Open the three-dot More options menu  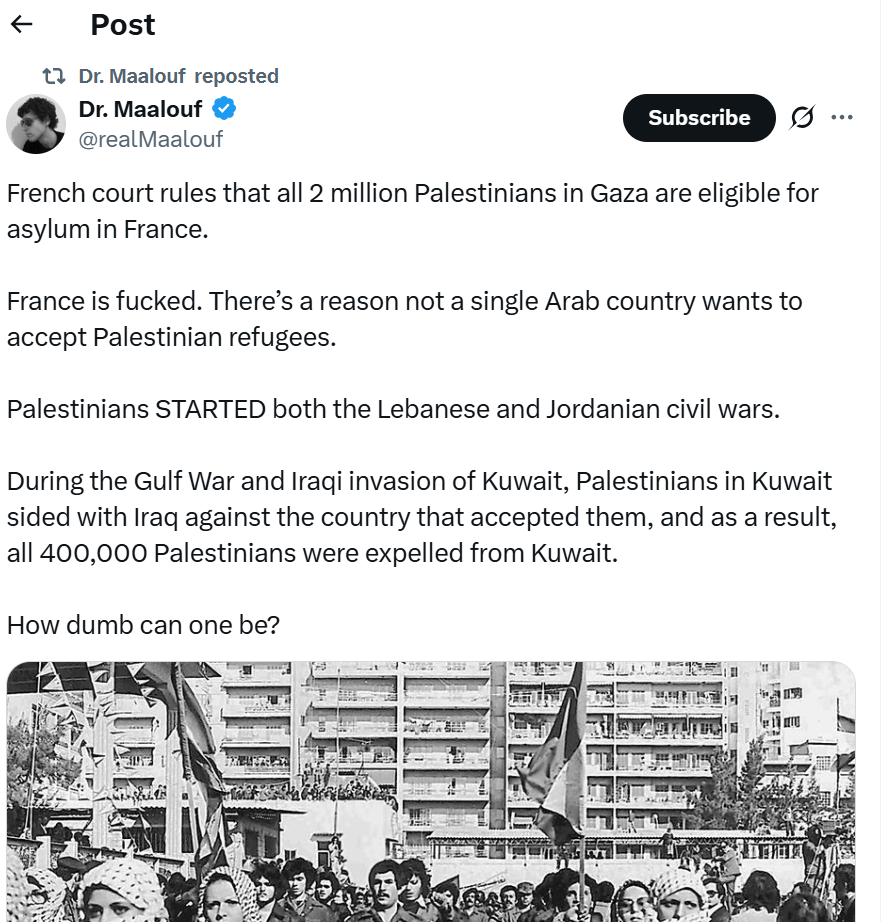[x=842, y=118]
